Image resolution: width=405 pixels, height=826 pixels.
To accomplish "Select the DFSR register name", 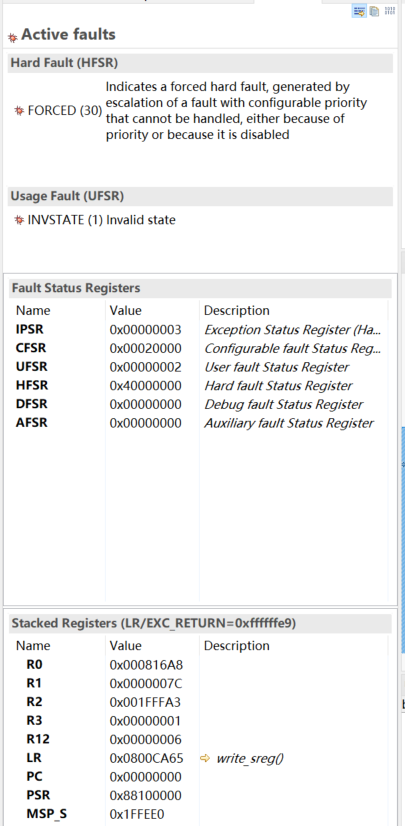I will [x=32, y=405].
